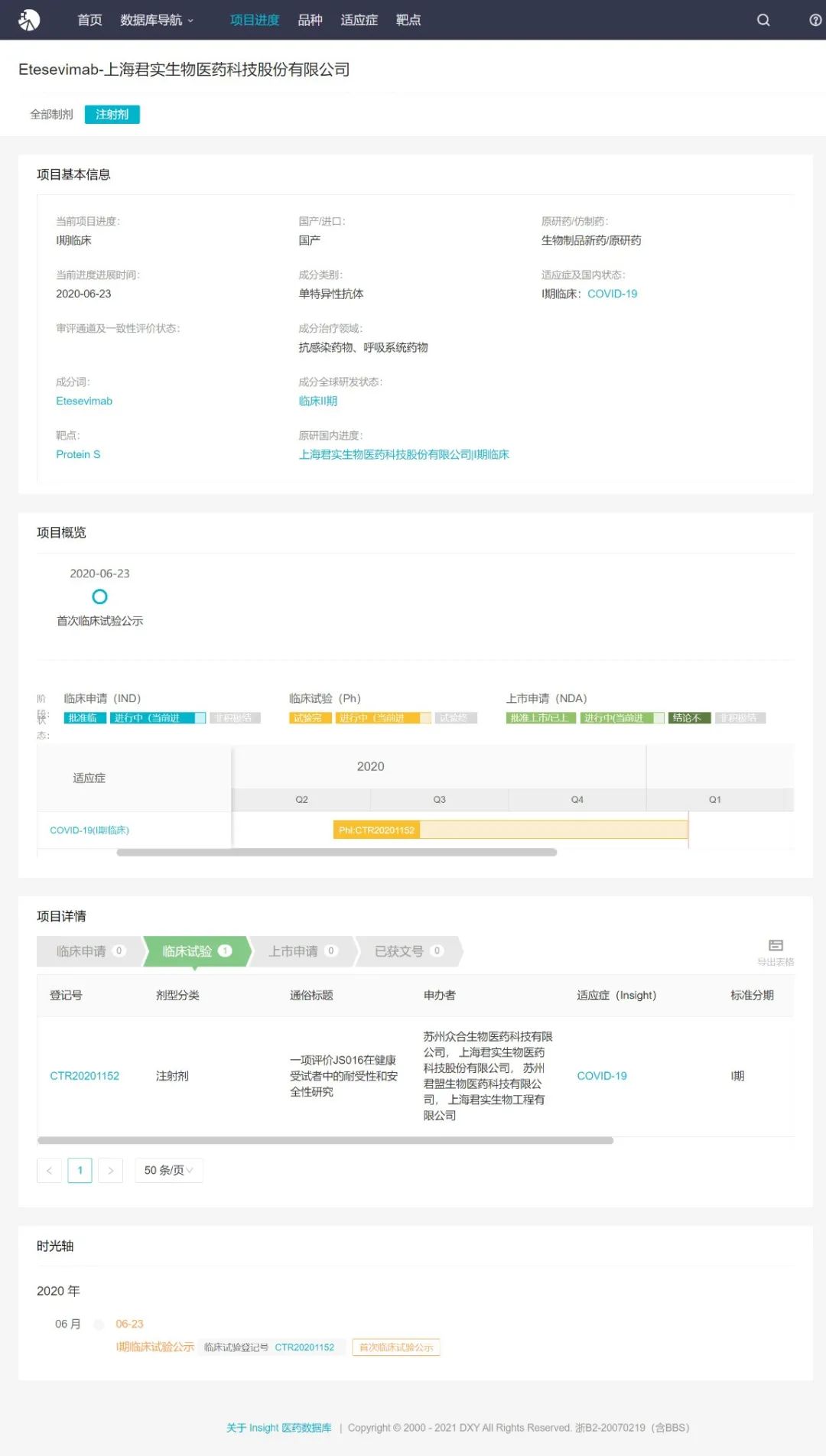This screenshot has height=1456, width=826.
Task: Open the COVID-19 link in the table row
Action: (601, 1076)
